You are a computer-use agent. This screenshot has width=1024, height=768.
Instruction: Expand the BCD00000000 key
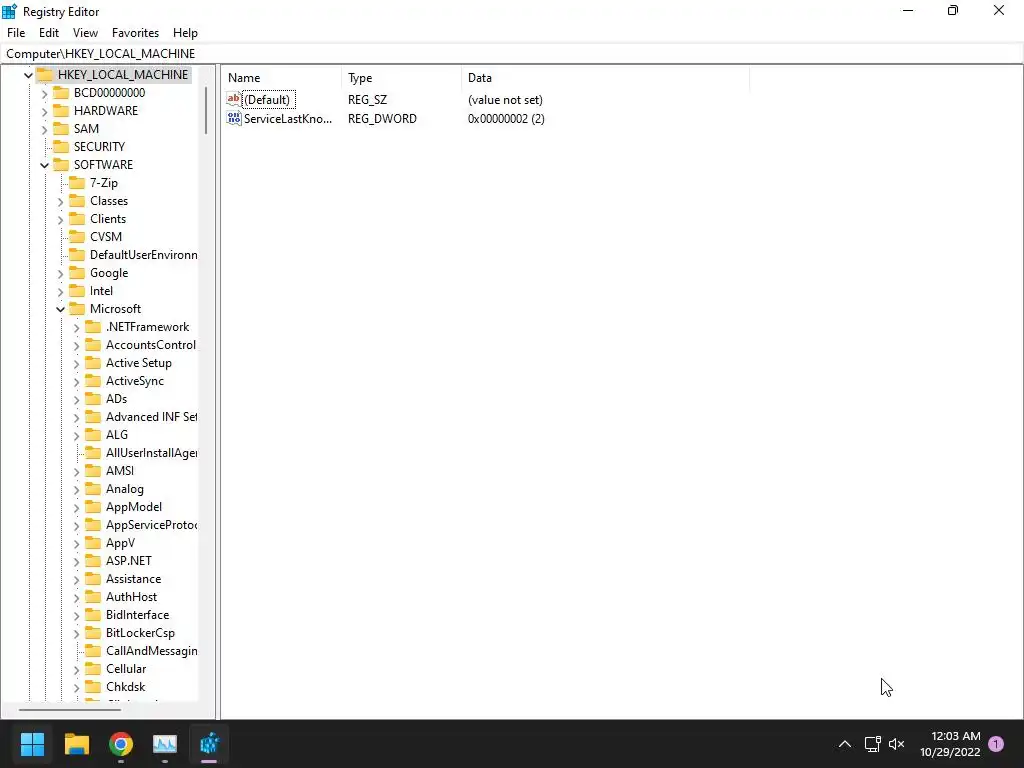coord(44,93)
